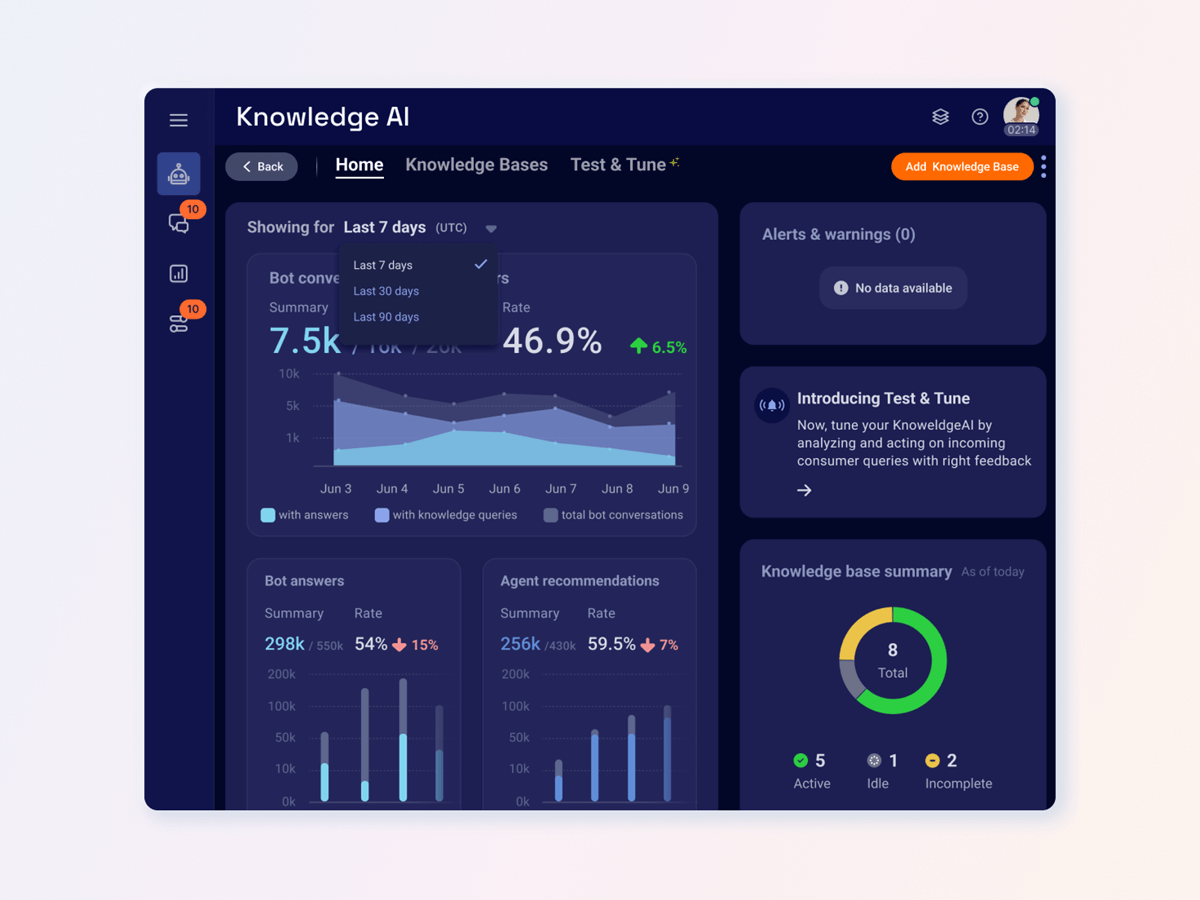The image size is (1200, 900).
Task: Open the help question mark icon
Action: point(980,117)
